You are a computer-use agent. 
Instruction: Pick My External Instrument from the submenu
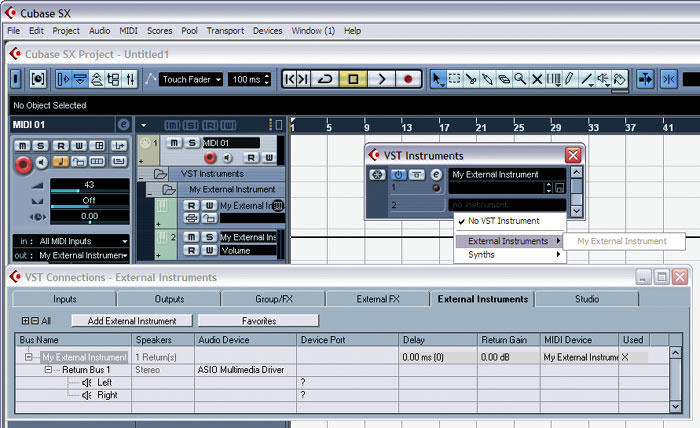point(622,241)
